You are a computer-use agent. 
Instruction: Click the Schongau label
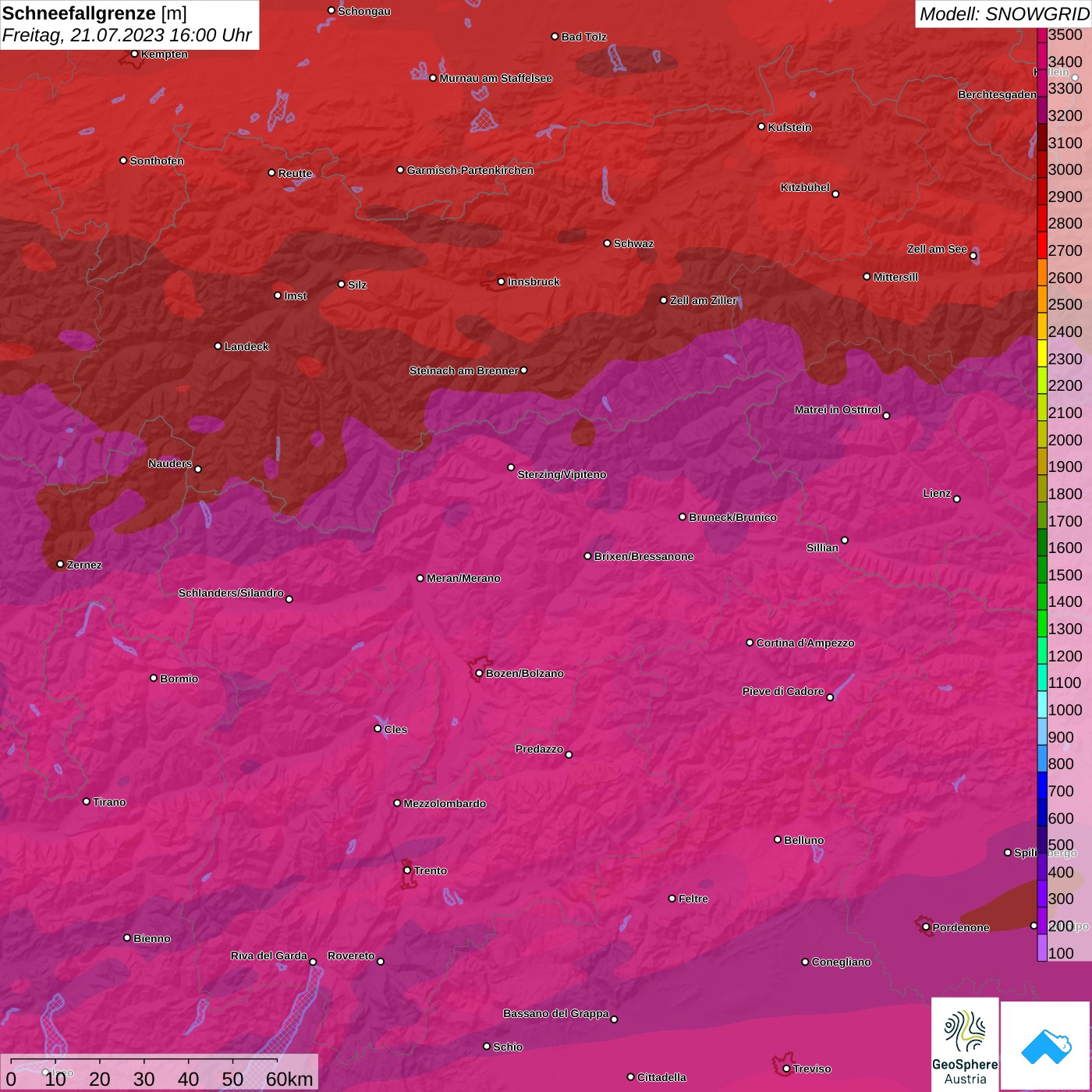tap(363, 11)
